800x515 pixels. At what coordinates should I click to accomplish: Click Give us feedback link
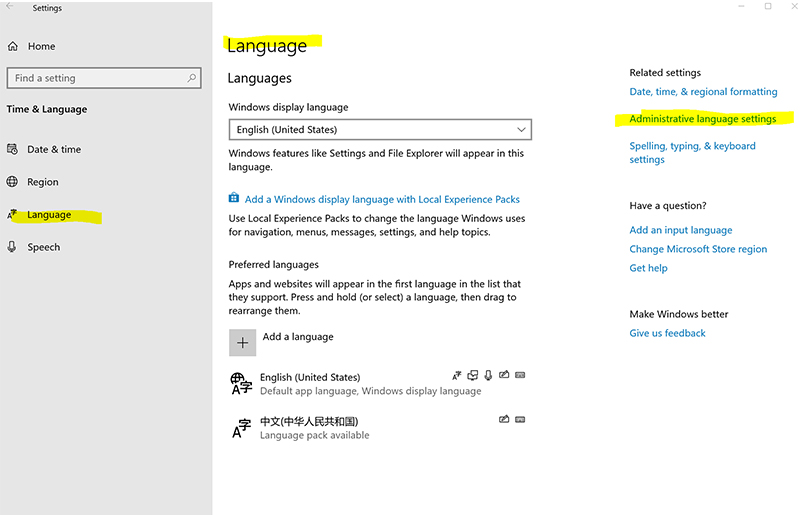pos(667,333)
